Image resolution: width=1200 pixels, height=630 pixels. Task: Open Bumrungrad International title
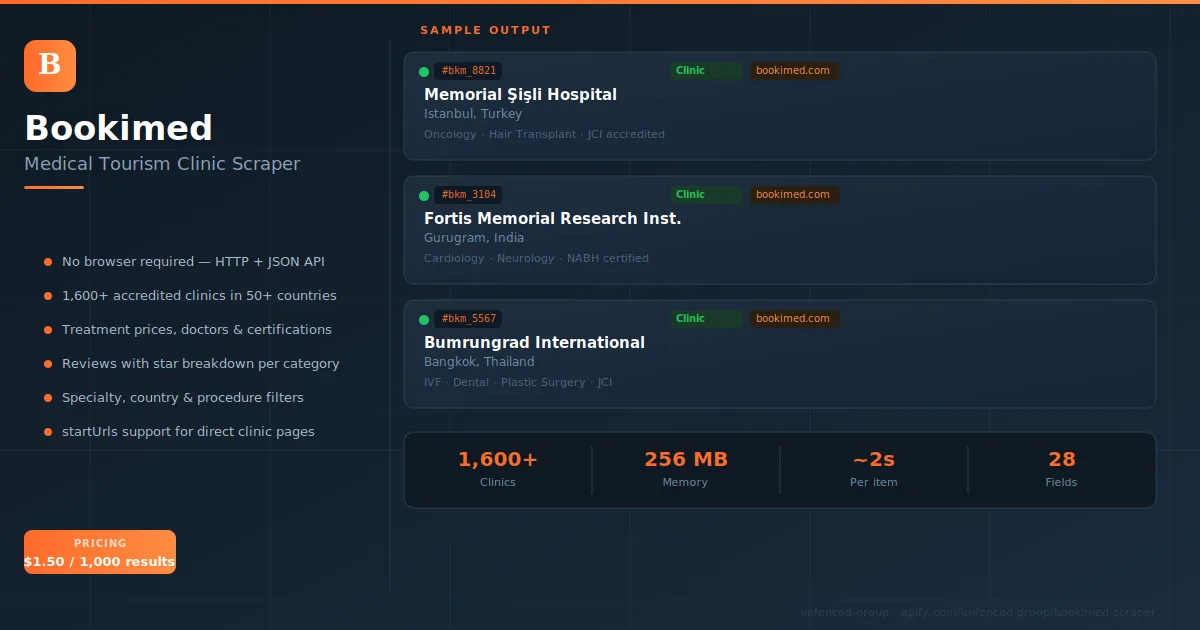coord(534,343)
